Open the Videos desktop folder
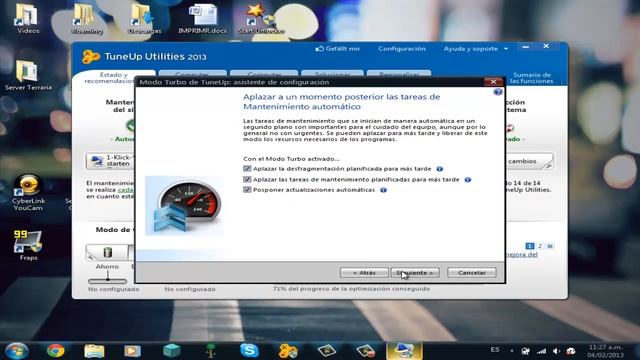Viewport: 640px width, 360px height. pos(28,18)
